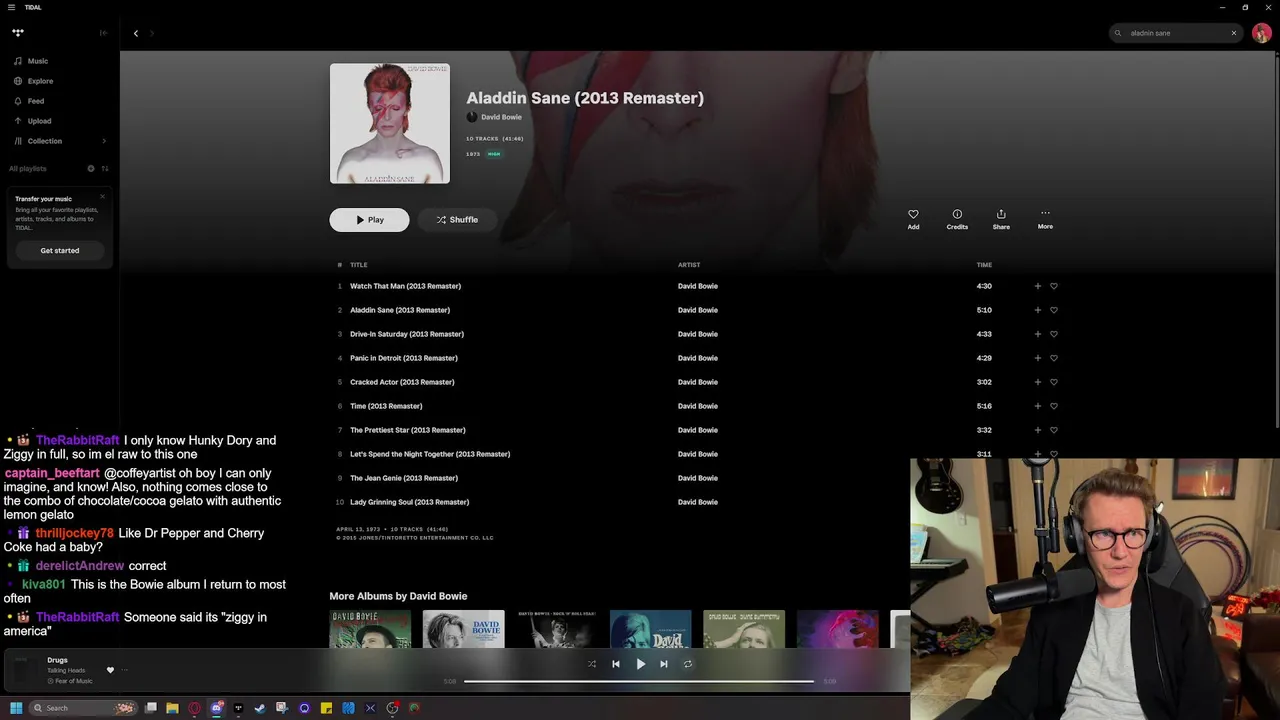Open the hamburger menu in the title bar
The image size is (1280, 720).
(x=11, y=7)
